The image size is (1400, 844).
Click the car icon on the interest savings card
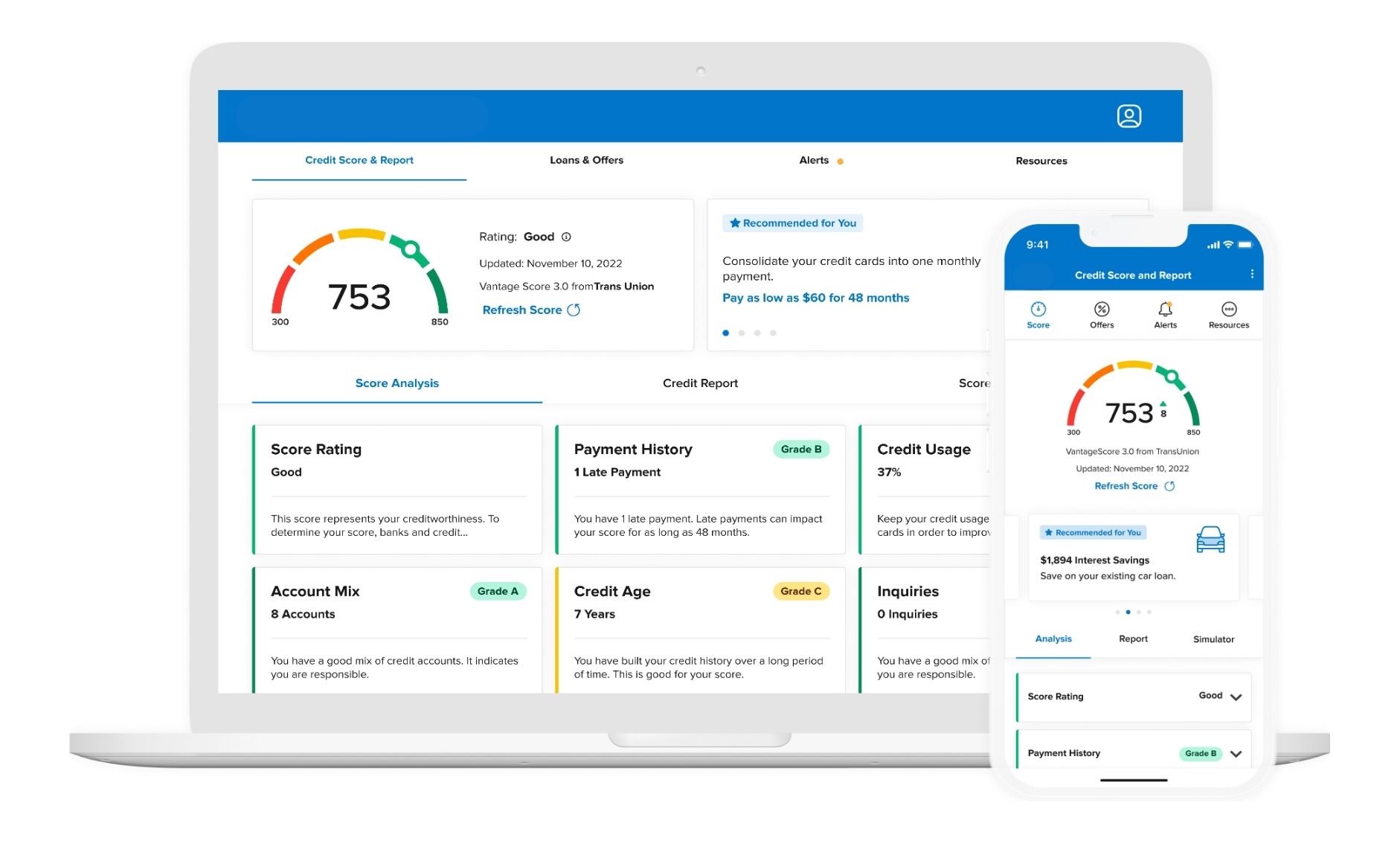click(x=1212, y=540)
